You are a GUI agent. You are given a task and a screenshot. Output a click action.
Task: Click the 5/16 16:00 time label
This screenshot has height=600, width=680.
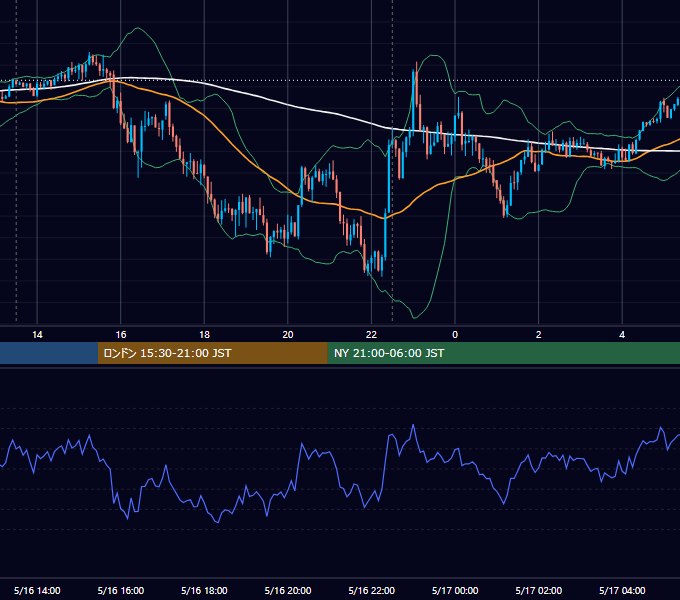(x=121, y=590)
